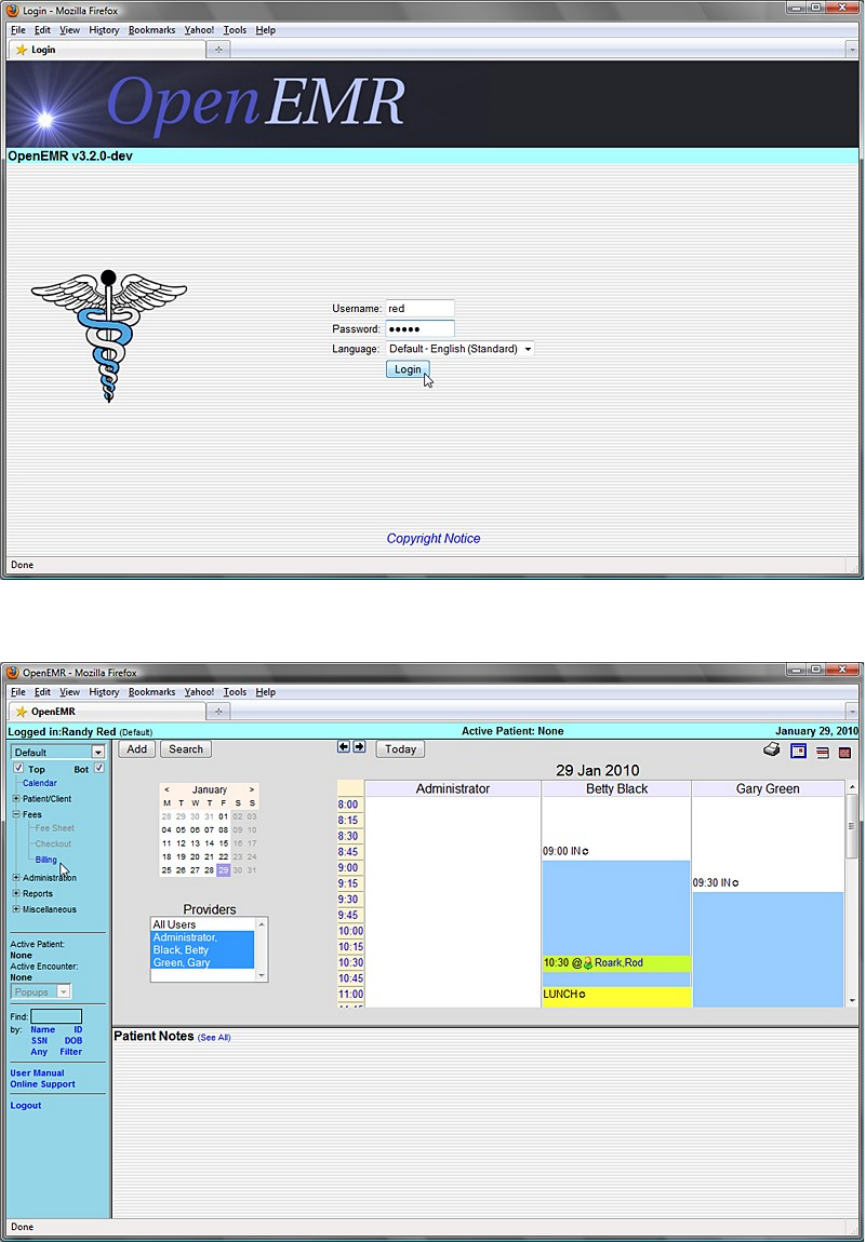This screenshot has width=865, height=1242.
Task: Click the Add appointment button
Action: (136, 749)
